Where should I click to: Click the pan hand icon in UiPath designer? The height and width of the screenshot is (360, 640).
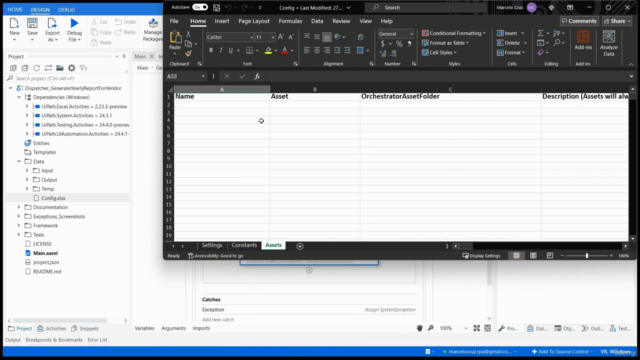(420, 328)
